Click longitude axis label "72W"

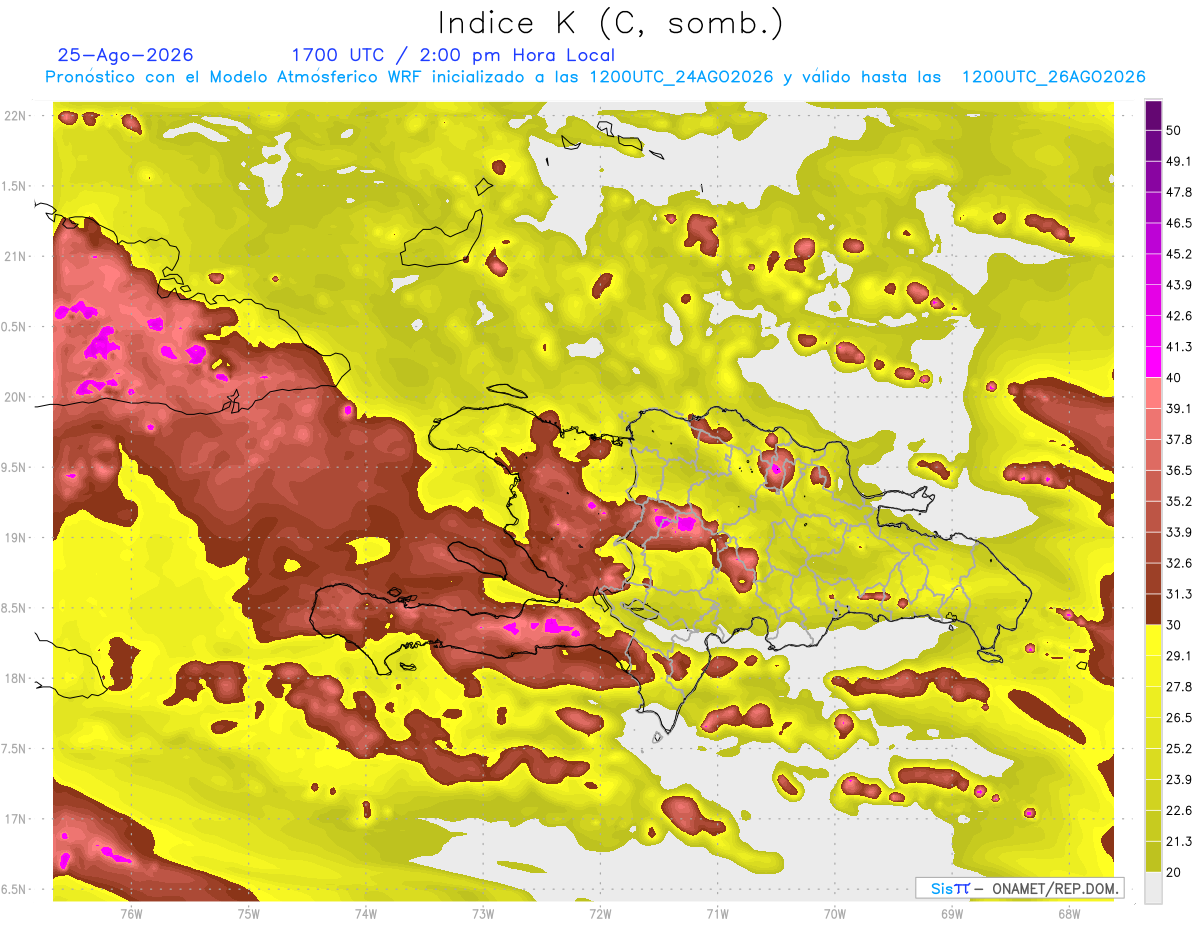coord(600,914)
